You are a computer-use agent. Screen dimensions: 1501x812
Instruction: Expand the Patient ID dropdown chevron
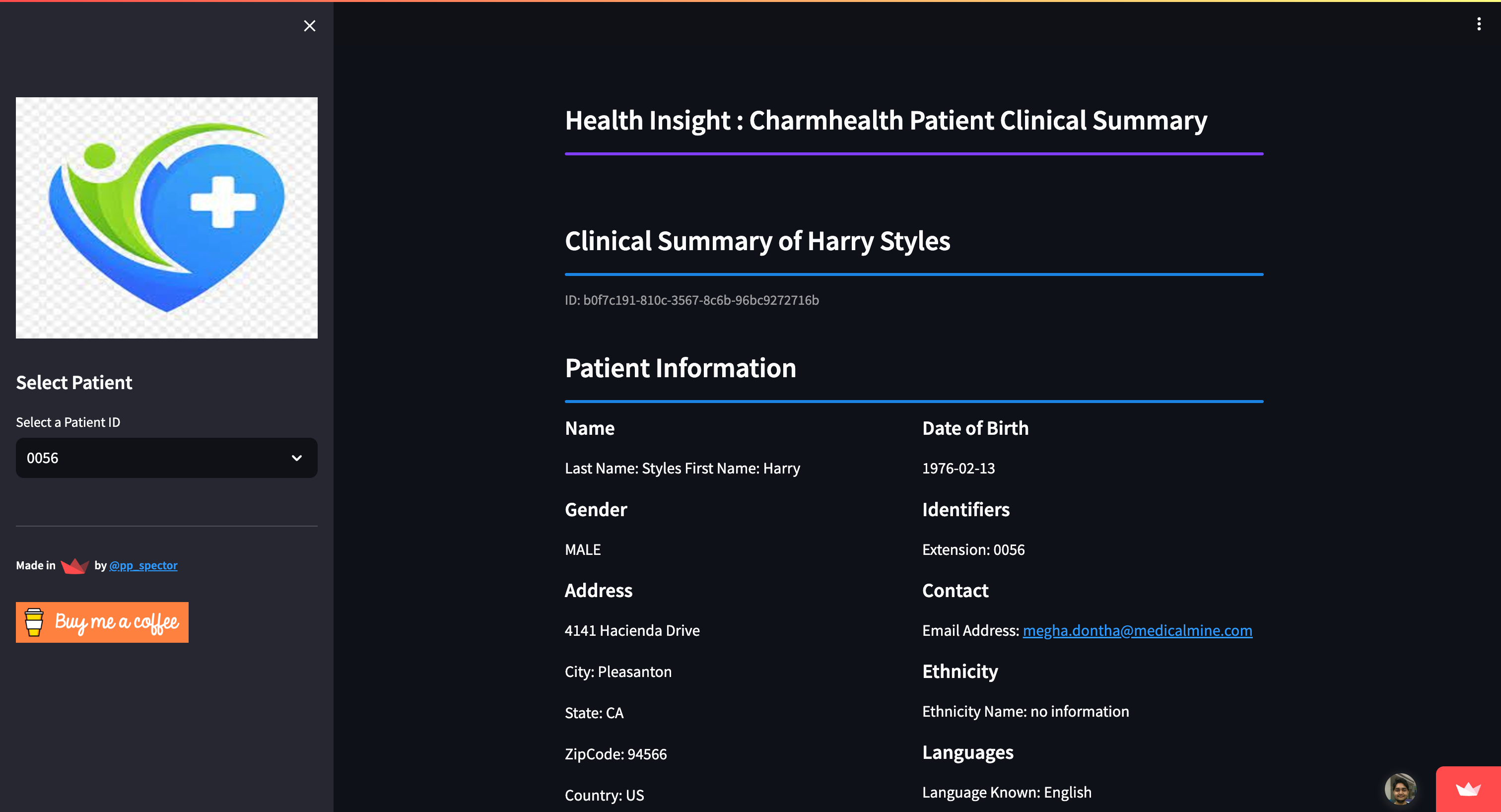point(297,458)
